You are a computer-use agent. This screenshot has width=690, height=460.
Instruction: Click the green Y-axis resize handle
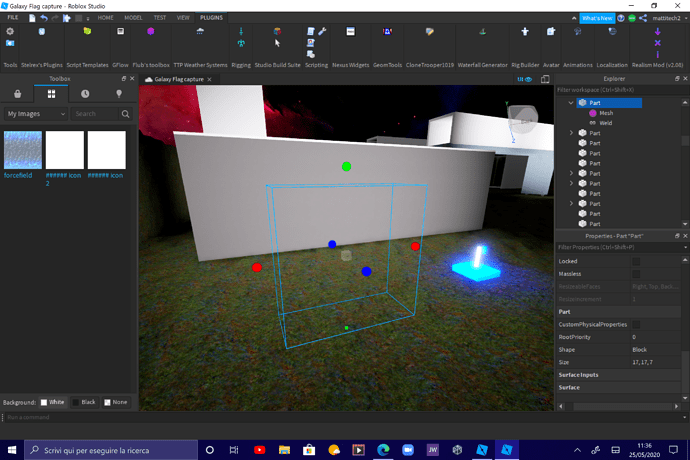(346, 166)
